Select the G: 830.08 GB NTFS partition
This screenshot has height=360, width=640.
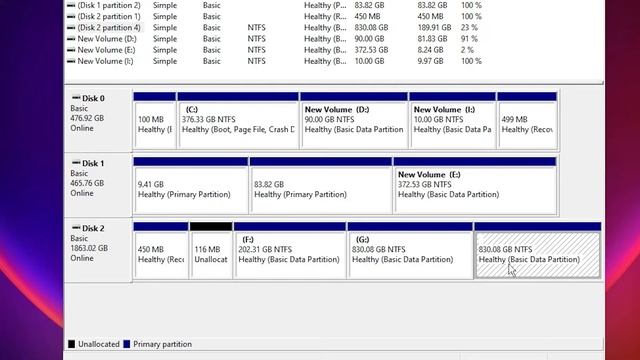tap(410, 251)
